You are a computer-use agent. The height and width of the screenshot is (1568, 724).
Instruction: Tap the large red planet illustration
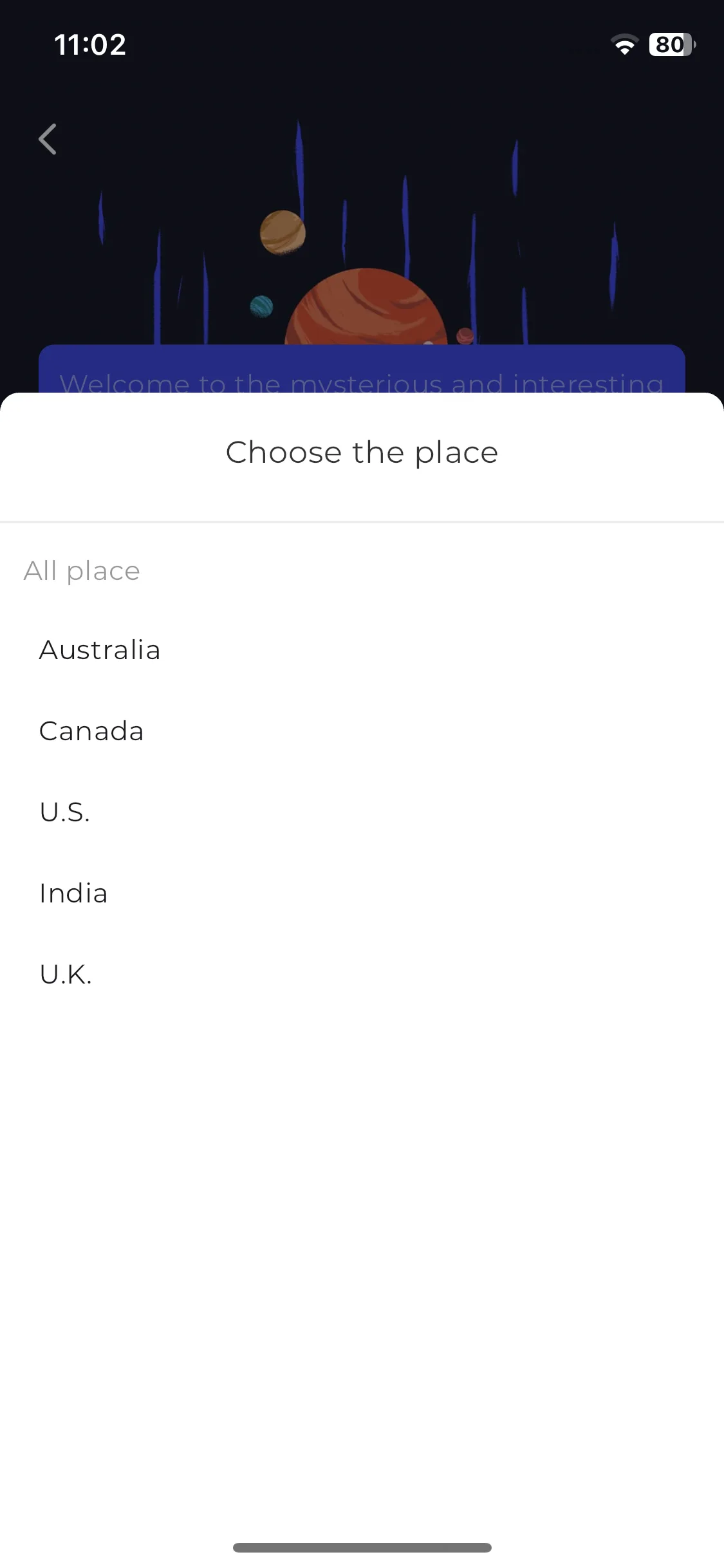pyautogui.click(x=366, y=306)
